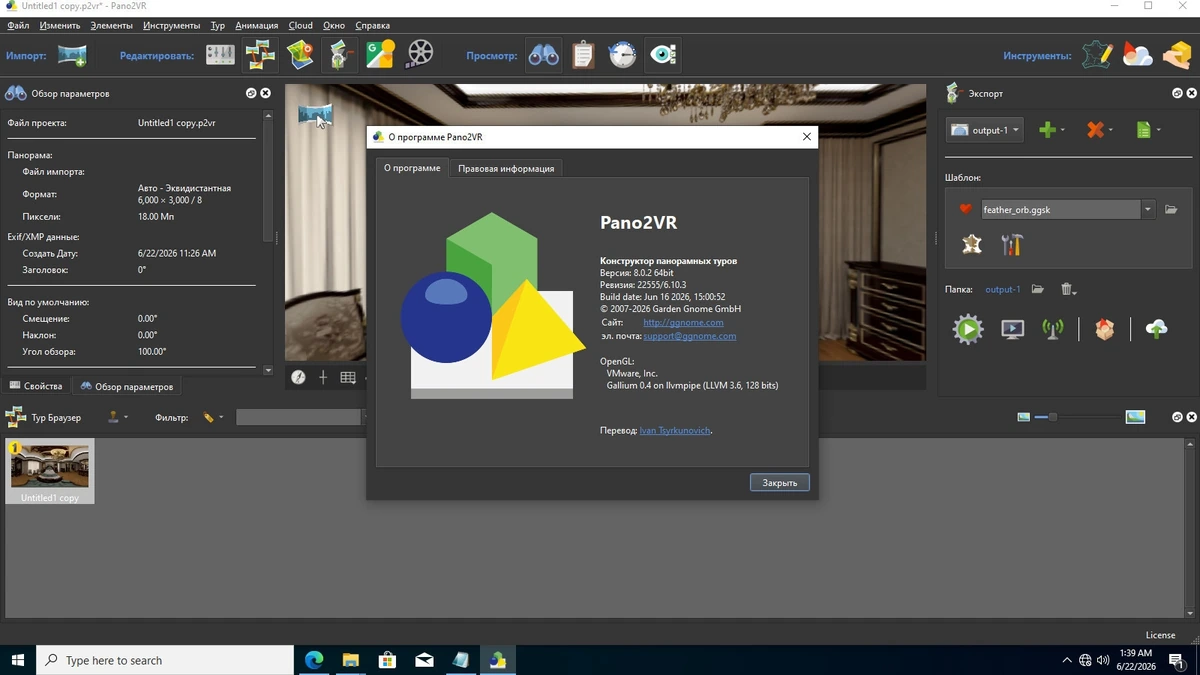1200x675 pixels.
Task: Open the Gnome Cloud tool icon
Action: (1137, 55)
